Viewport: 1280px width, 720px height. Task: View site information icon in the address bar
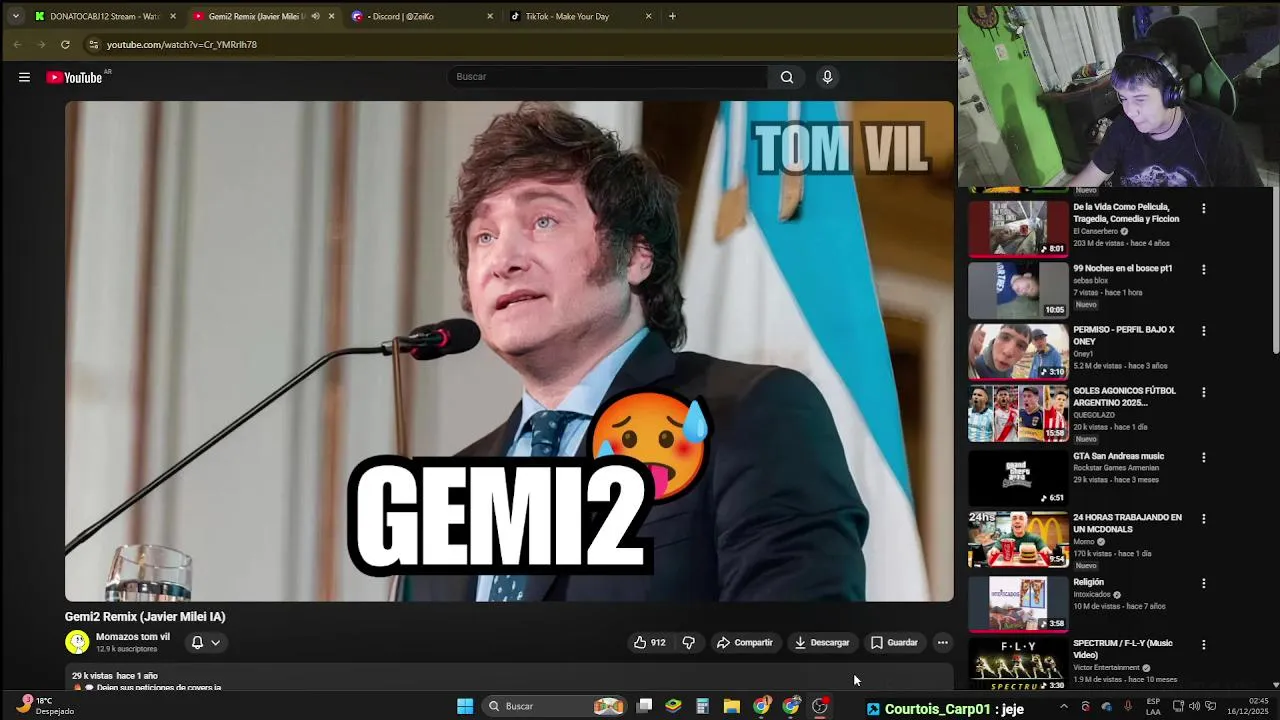coord(93,44)
